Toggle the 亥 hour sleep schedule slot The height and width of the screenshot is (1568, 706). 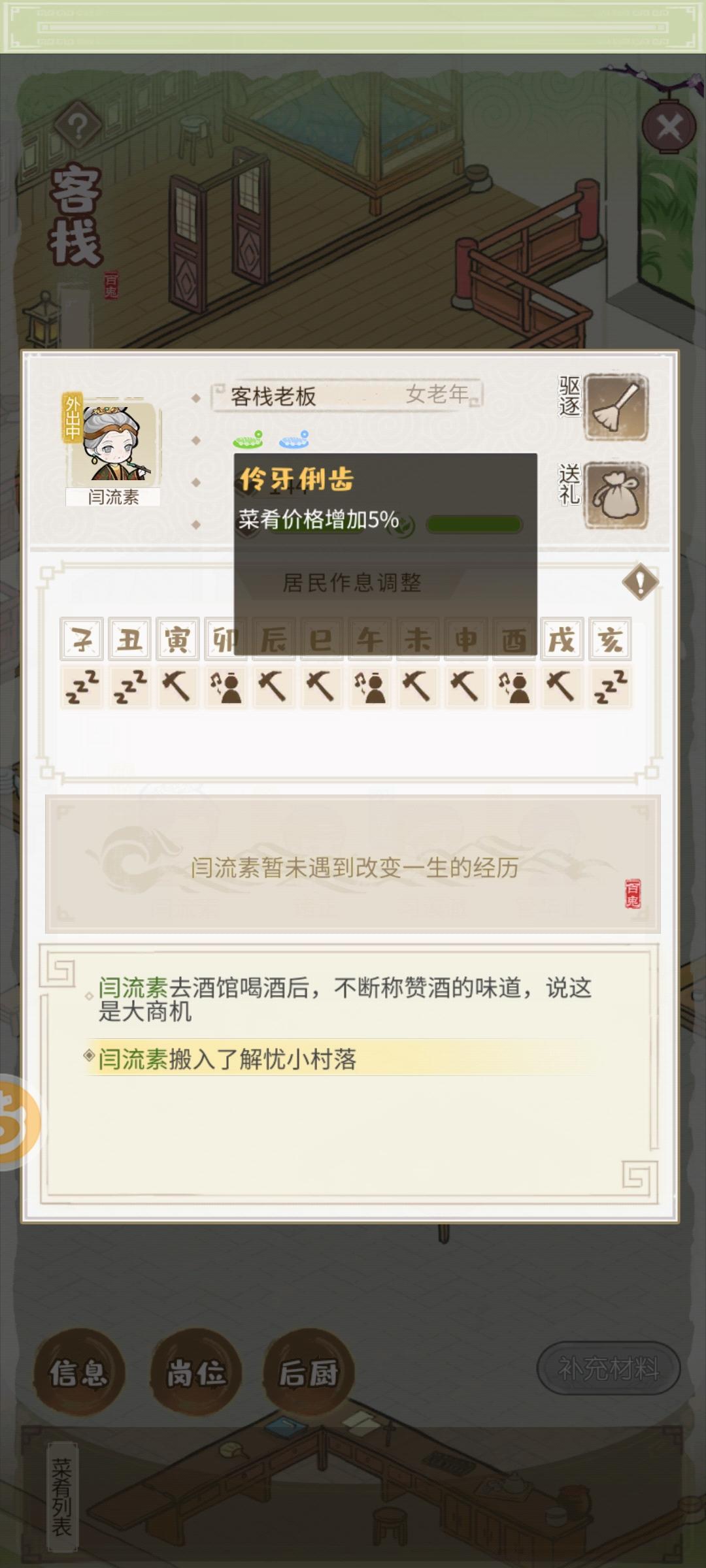pyautogui.click(x=611, y=687)
